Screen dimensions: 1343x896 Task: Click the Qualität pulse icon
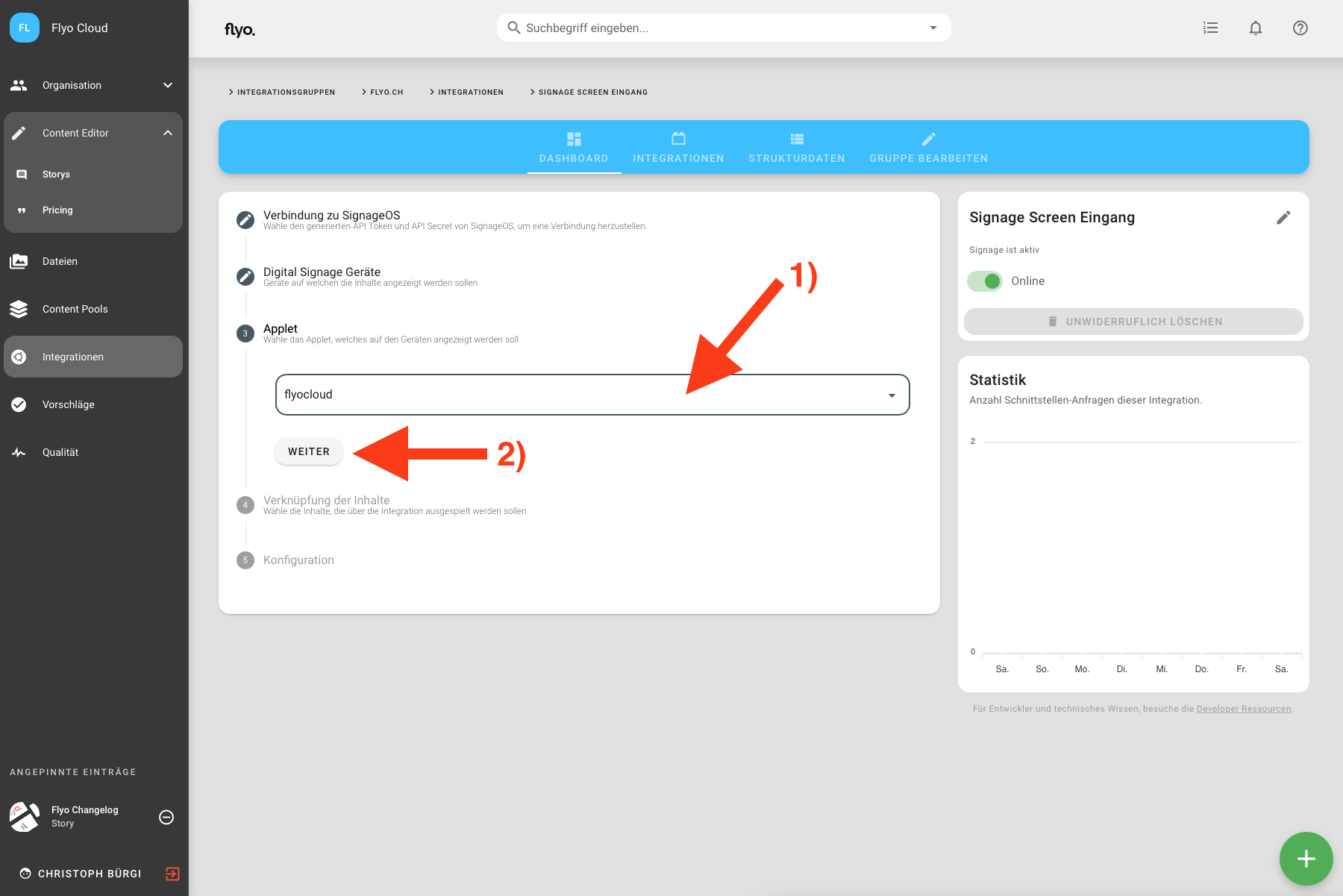[19, 452]
